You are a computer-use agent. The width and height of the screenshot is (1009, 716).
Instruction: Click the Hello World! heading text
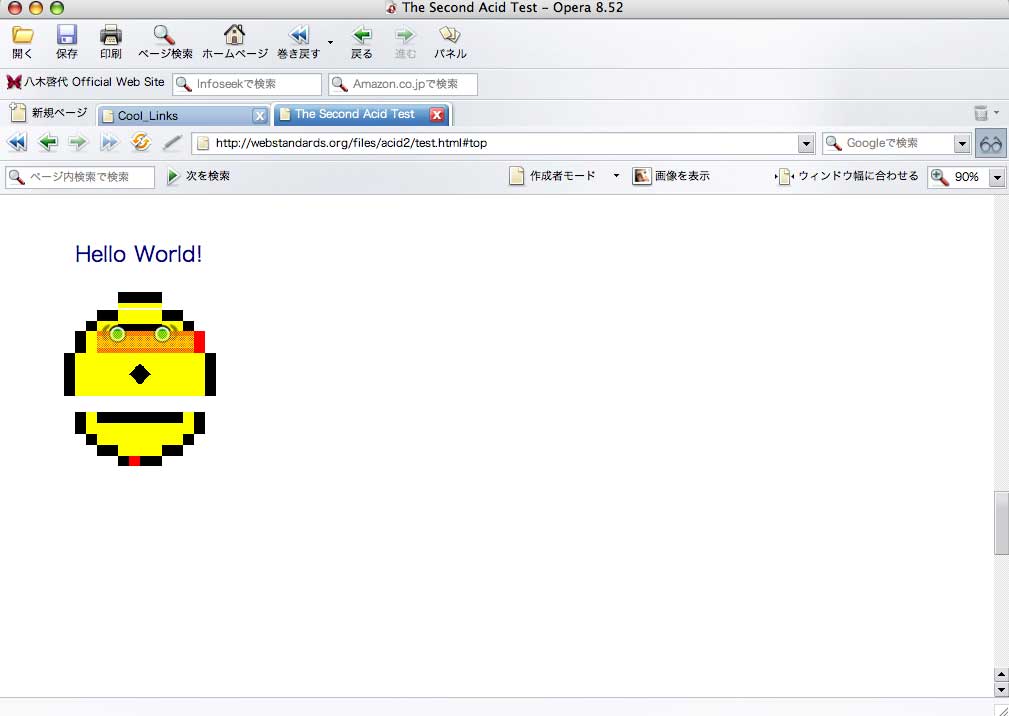[x=138, y=254]
